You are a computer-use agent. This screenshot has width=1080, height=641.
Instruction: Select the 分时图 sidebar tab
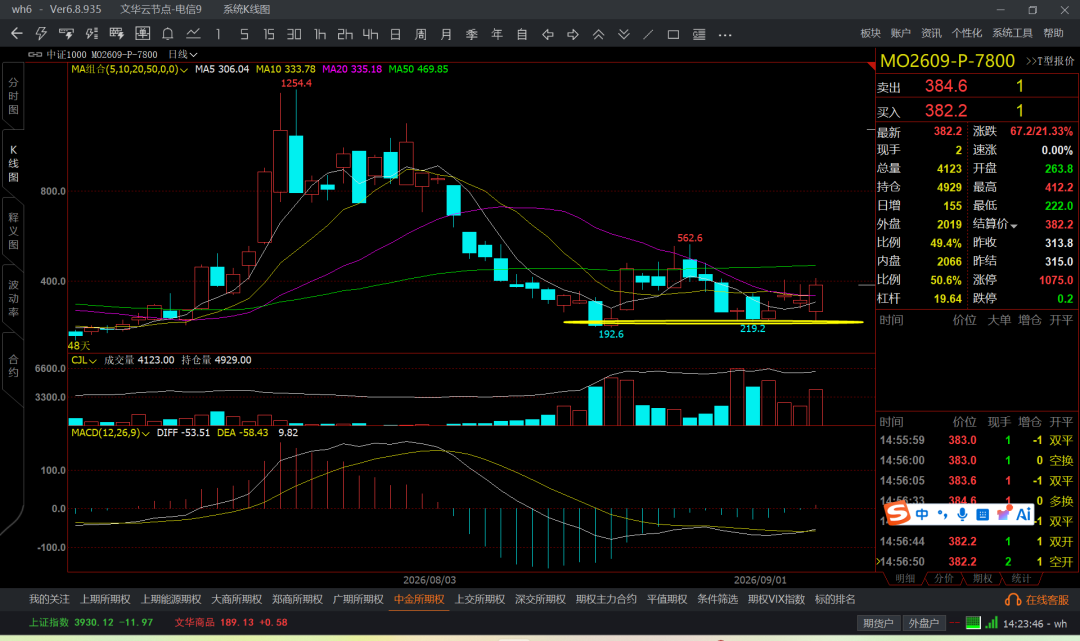coord(13,95)
